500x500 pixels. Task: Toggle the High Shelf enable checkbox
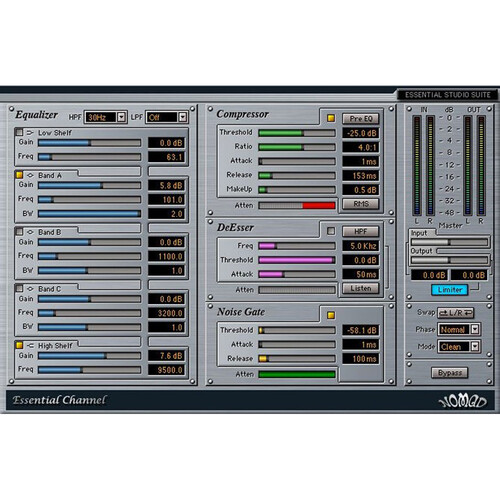click(x=19, y=345)
